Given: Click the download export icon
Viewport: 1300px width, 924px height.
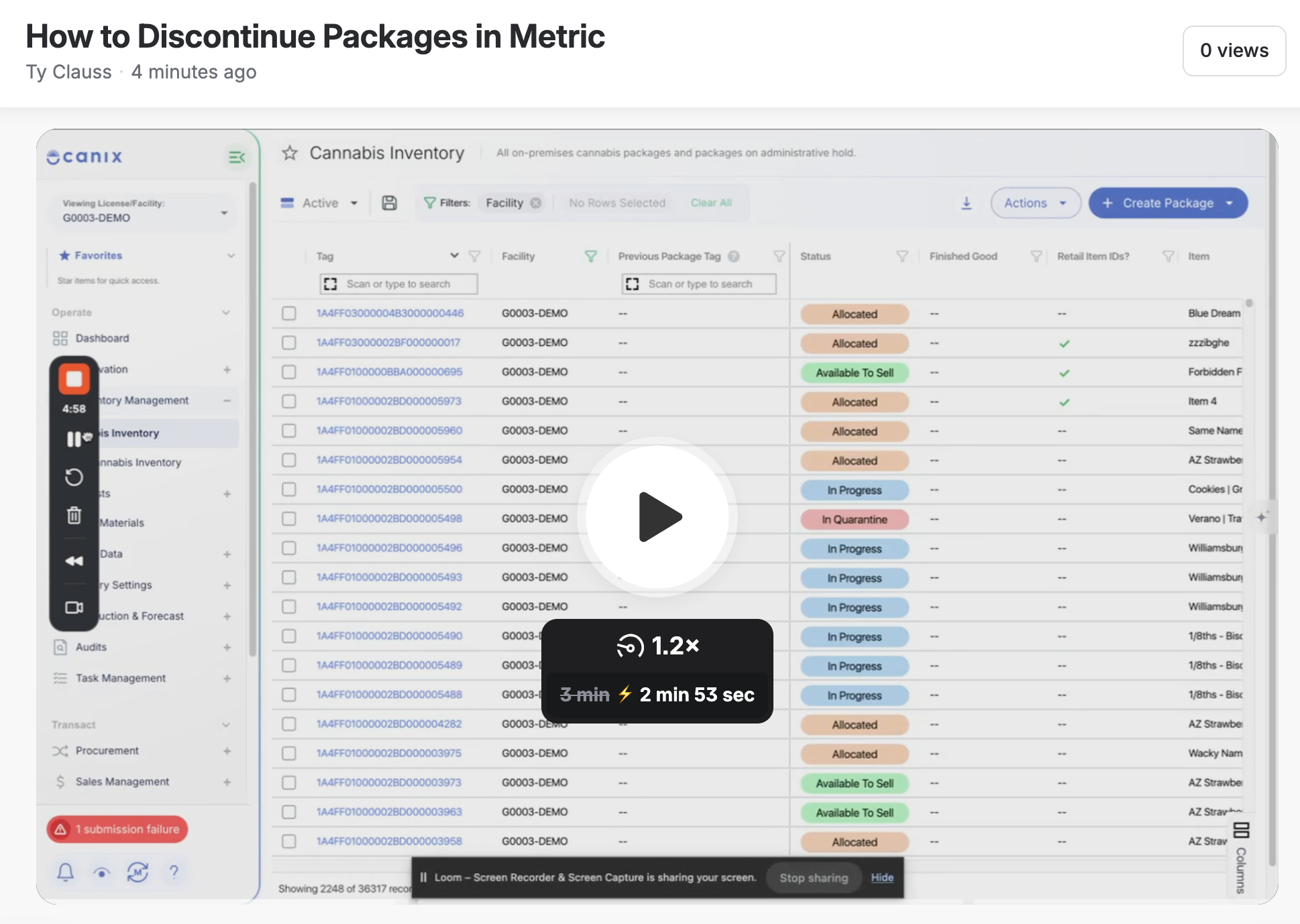Looking at the screenshot, I should 967,203.
